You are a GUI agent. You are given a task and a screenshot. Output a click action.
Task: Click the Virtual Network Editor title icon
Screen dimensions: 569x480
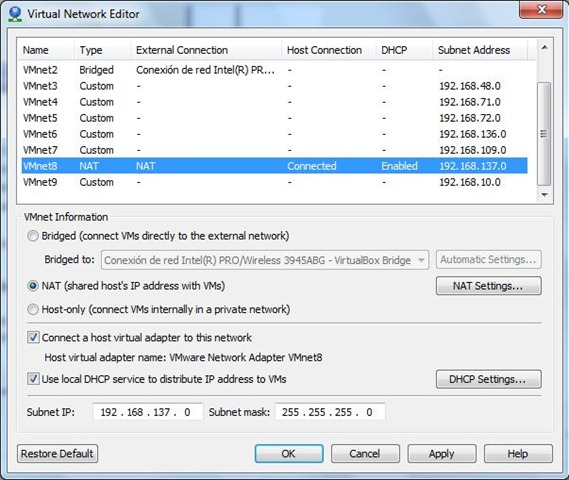tap(15, 14)
